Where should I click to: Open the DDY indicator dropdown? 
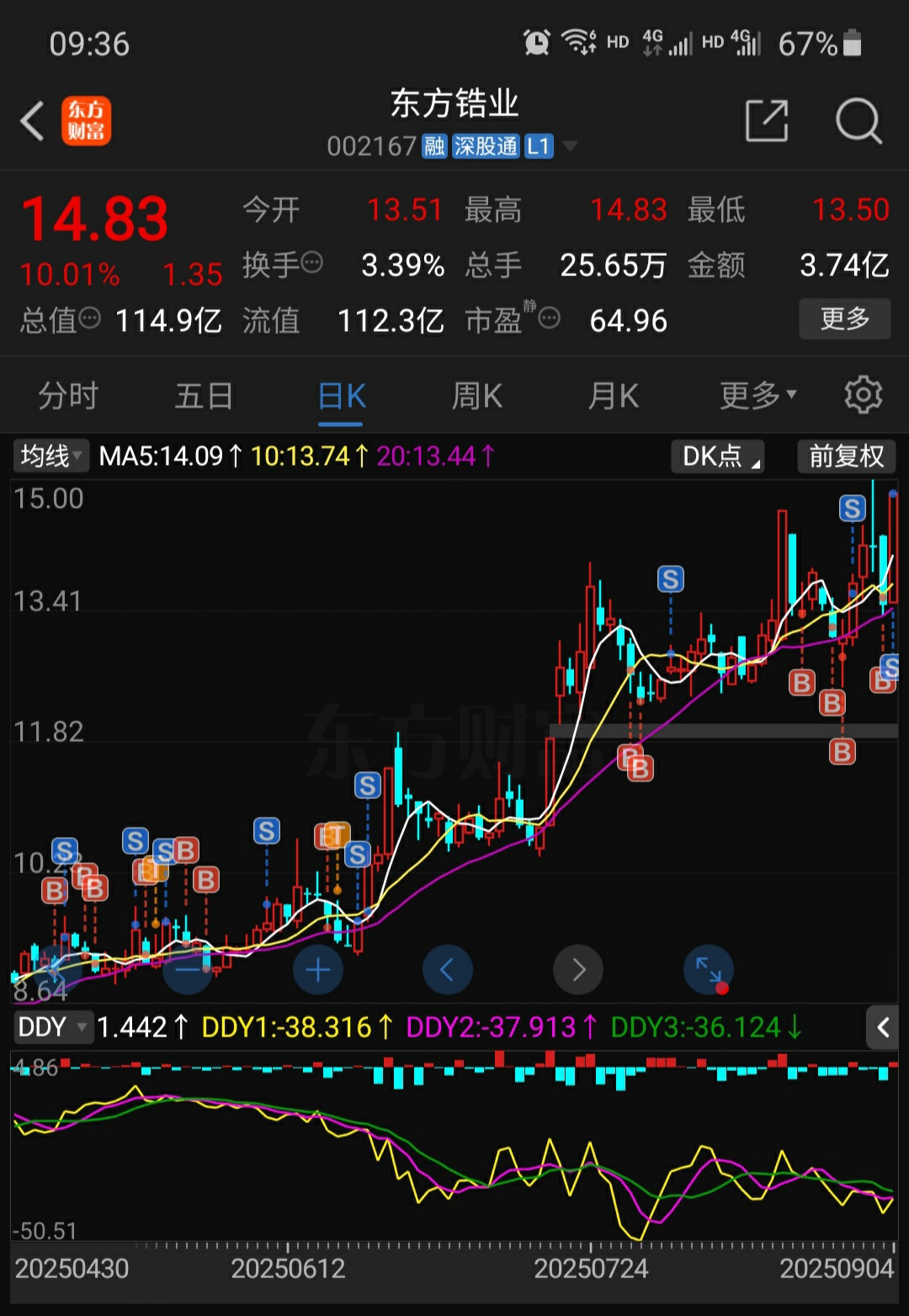52,1027
